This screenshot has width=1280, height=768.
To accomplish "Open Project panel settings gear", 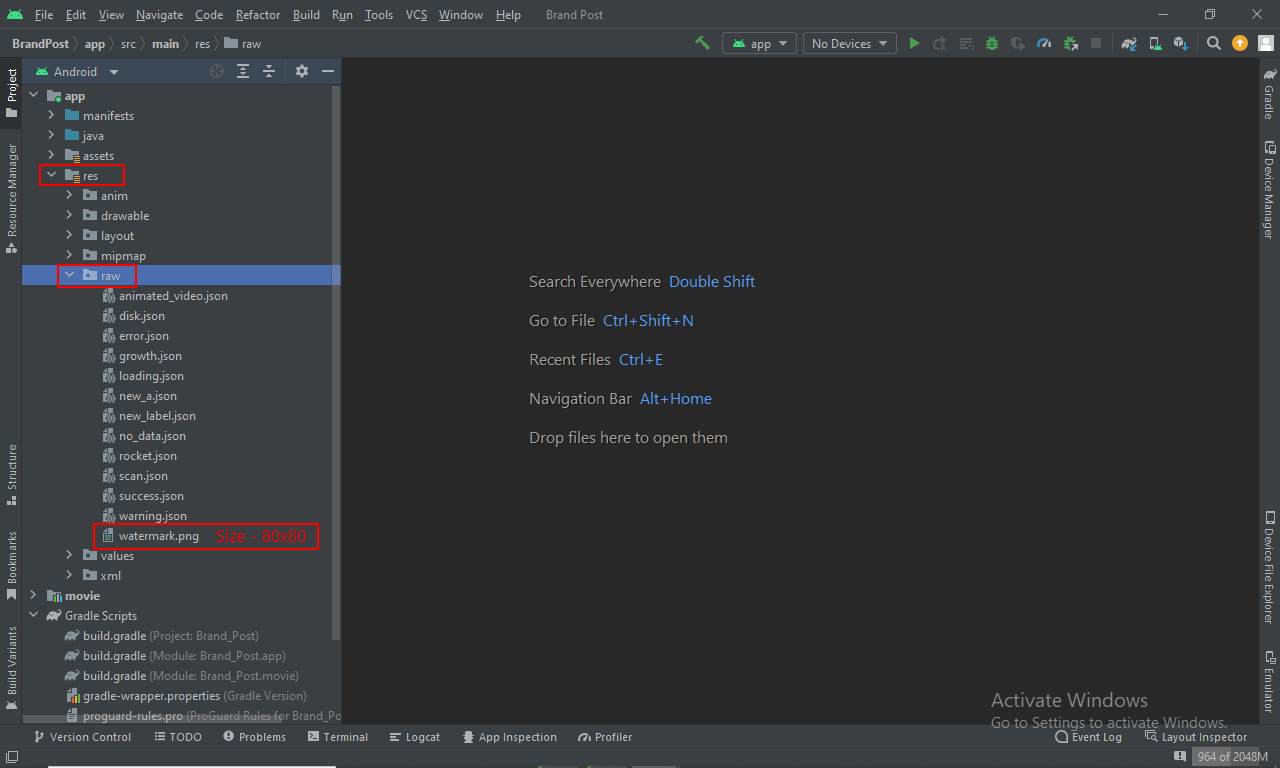I will [x=302, y=71].
